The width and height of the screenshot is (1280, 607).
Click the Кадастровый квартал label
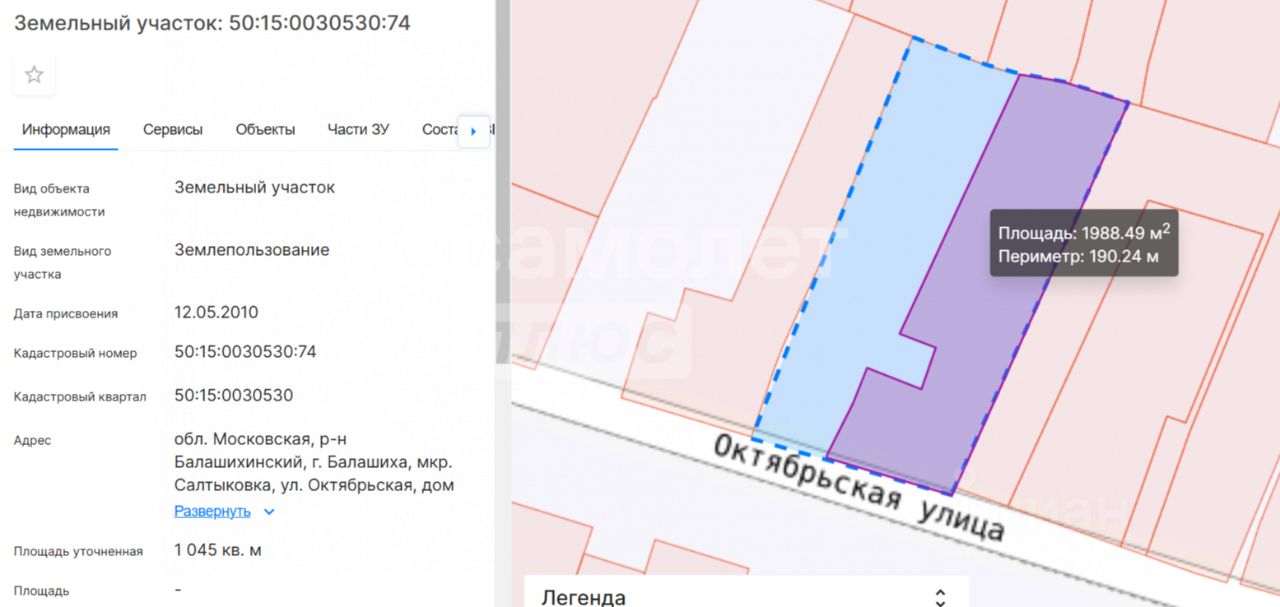(80, 397)
